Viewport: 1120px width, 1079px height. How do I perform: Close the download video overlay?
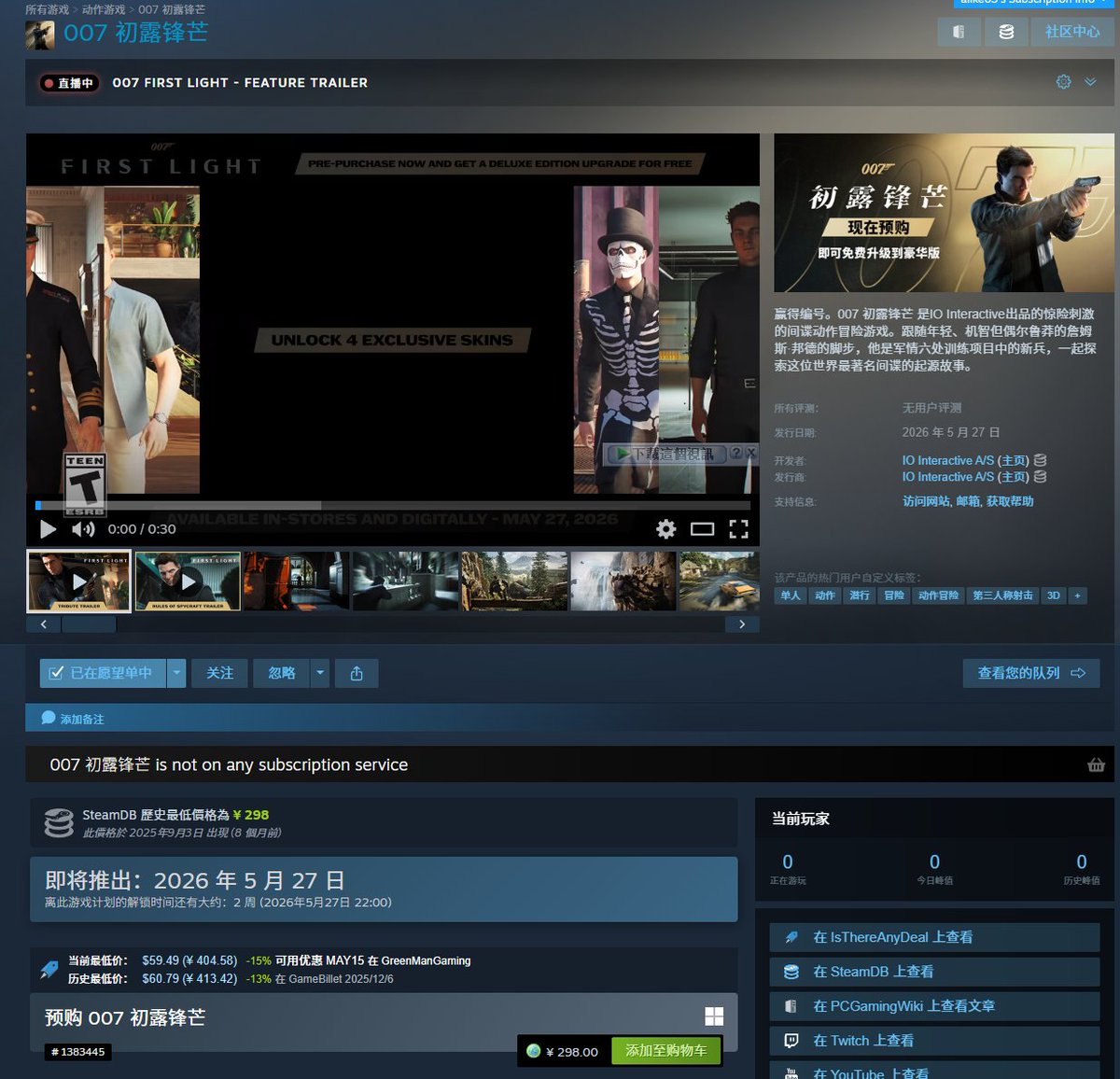click(x=750, y=453)
